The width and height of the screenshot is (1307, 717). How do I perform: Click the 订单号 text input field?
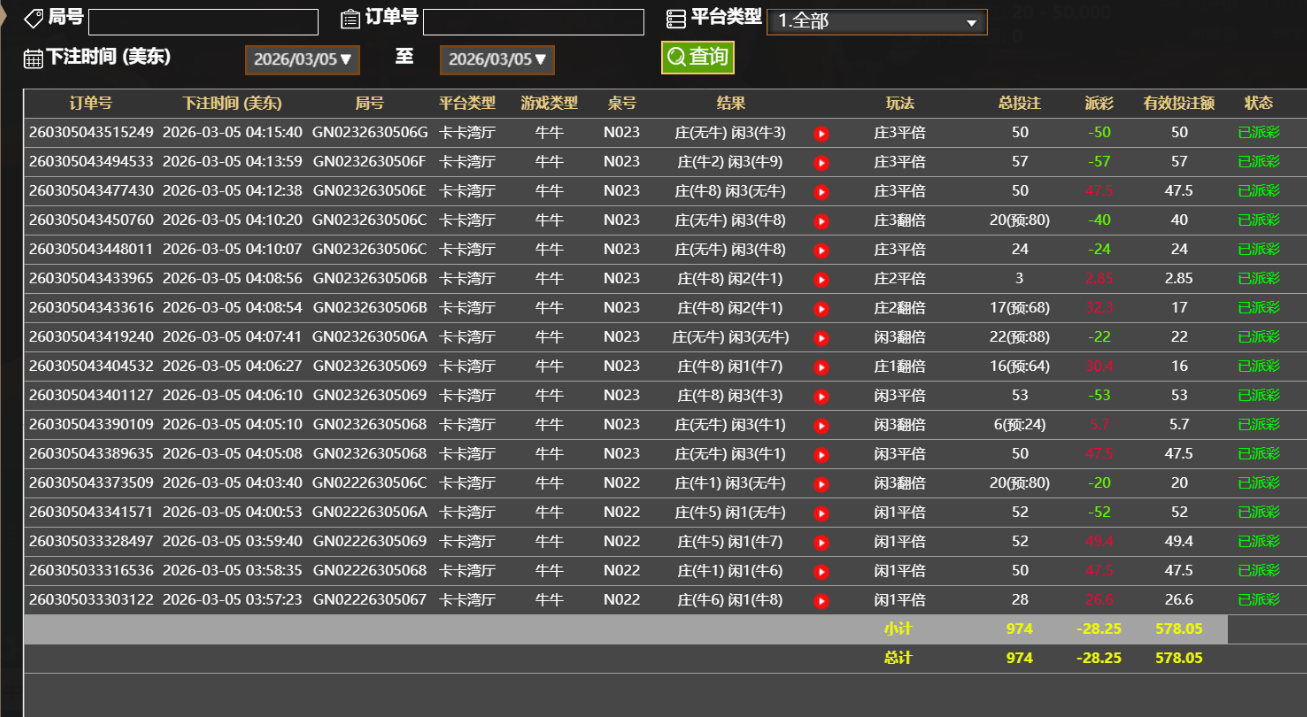[x=533, y=22]
